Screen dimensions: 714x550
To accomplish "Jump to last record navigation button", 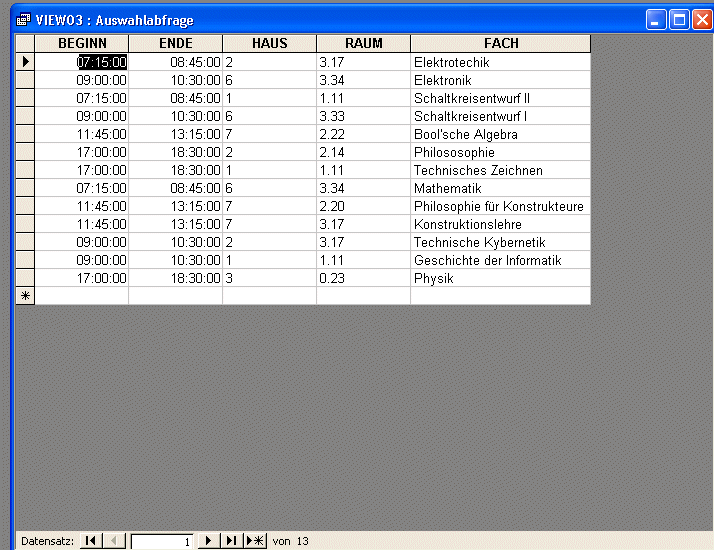I will coord(232,541).
